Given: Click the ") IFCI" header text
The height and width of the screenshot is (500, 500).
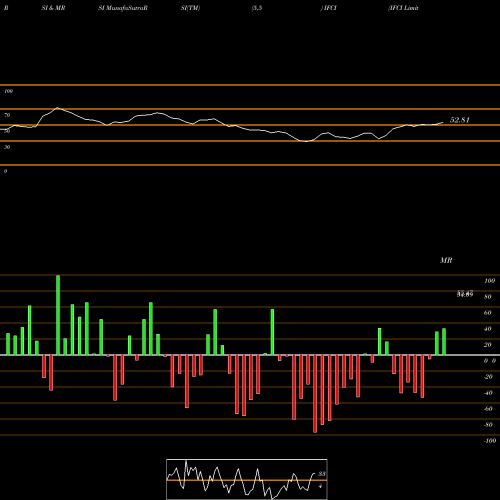Looking at the screenshot, I should pos(329,8).
